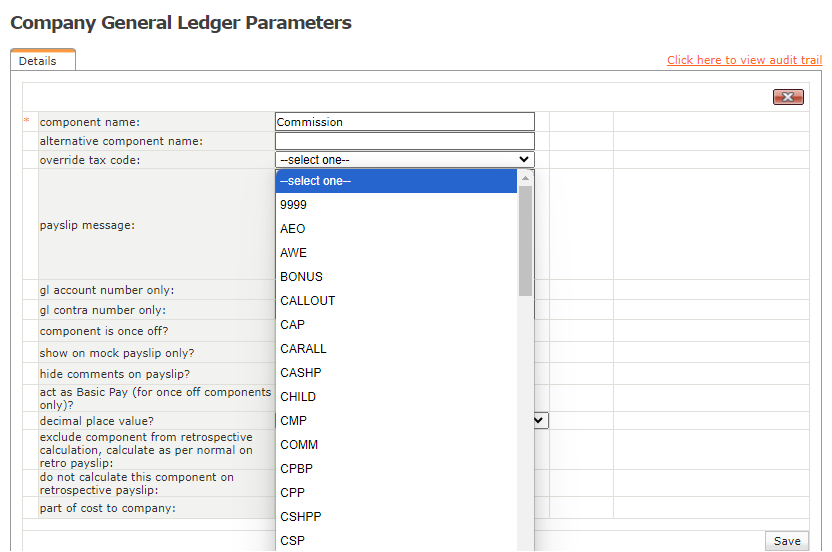
Task: Pick AEO in the dropdown list
Action: pos(396,229)
